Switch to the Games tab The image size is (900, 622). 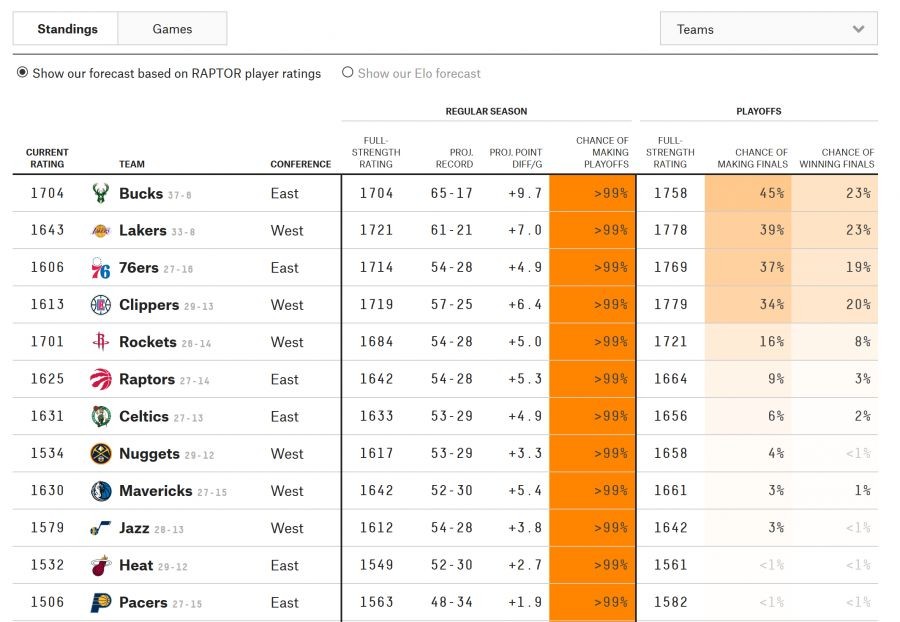172,29
